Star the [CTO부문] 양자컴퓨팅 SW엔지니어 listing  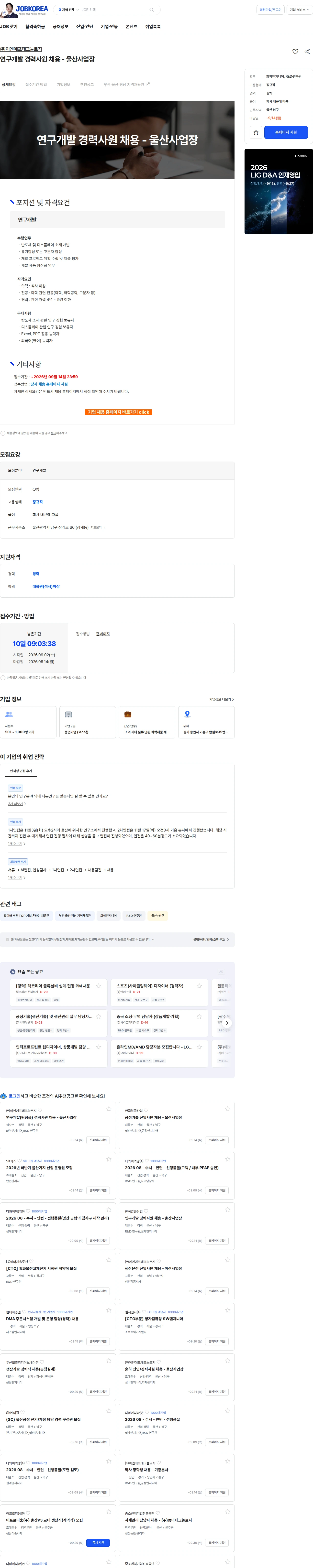tap(228, 1310)
